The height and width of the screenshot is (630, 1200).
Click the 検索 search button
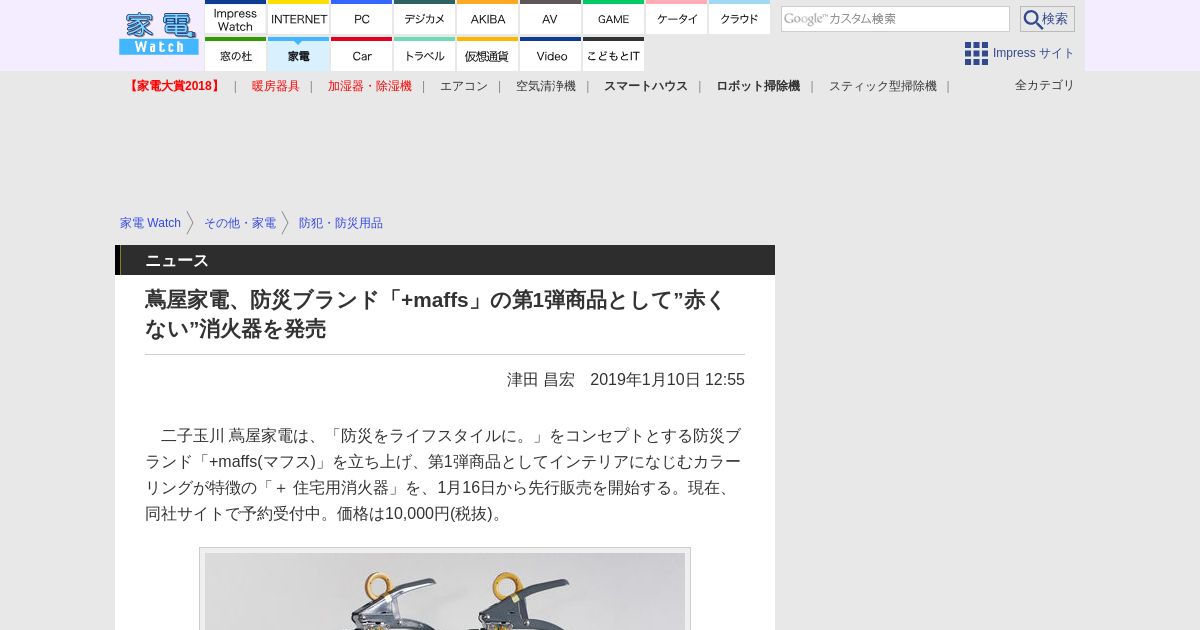click(x=1047, y=19)
